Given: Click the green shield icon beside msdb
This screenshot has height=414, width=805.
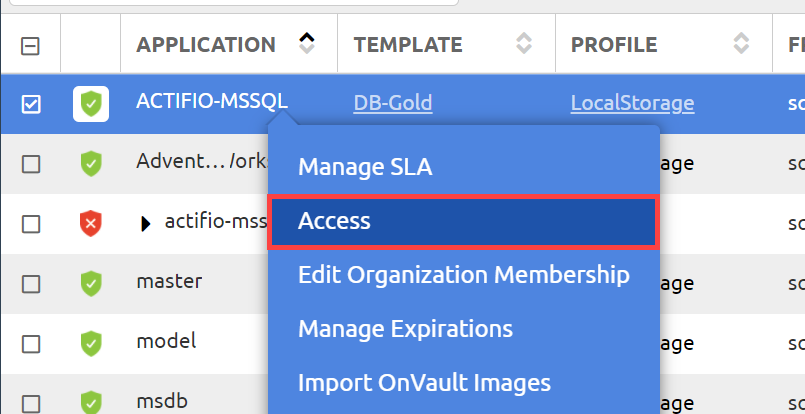Looking at the screenshot, I should [x=91, y=402].
